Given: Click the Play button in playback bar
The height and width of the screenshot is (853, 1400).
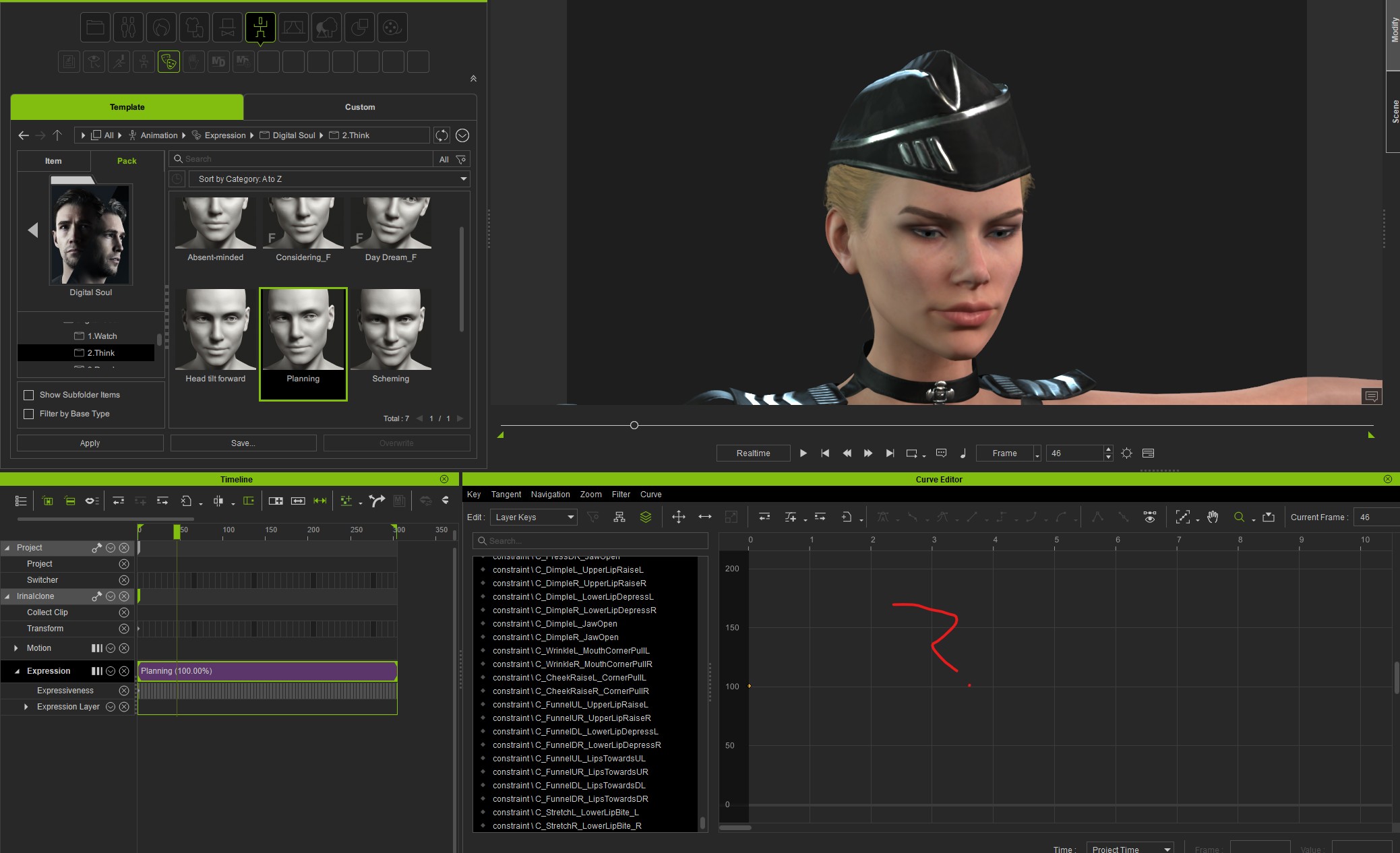Looking at the screenshot, I should tap(803, 453).
